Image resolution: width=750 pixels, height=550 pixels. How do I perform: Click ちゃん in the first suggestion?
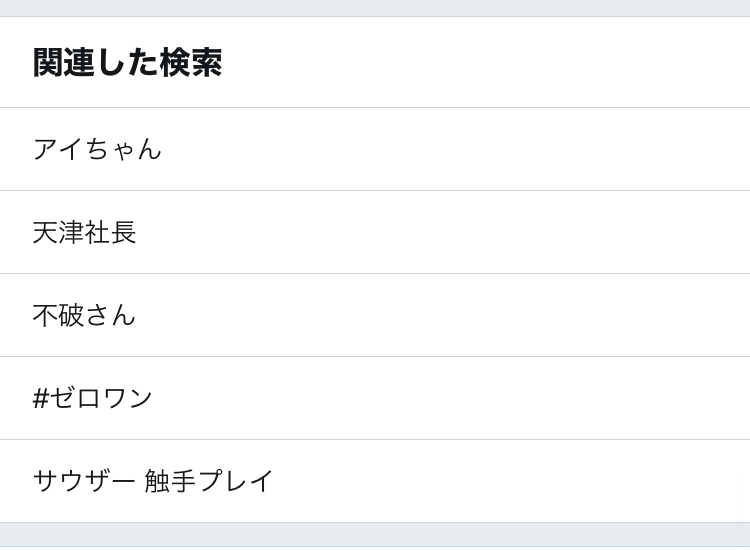coord(123,149)
